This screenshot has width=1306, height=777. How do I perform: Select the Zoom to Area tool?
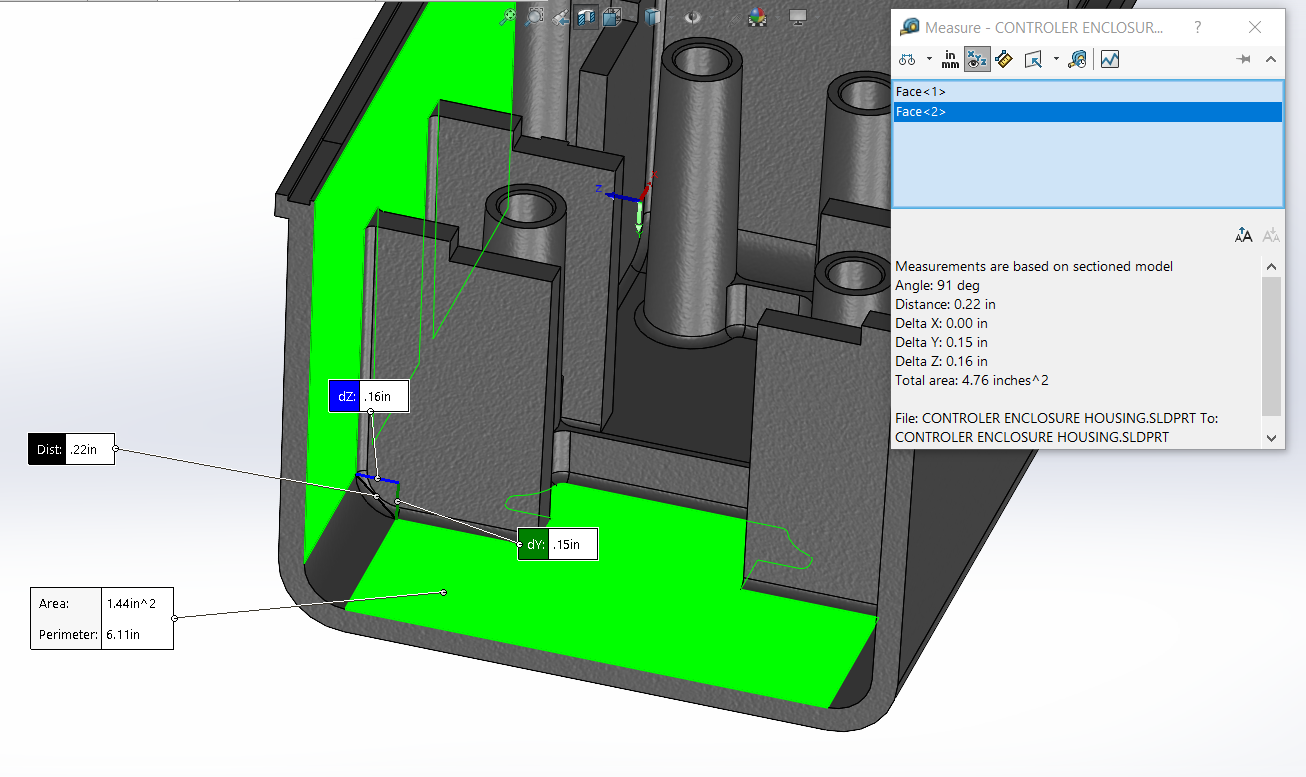pyautogui.click(x=535, y=17)
